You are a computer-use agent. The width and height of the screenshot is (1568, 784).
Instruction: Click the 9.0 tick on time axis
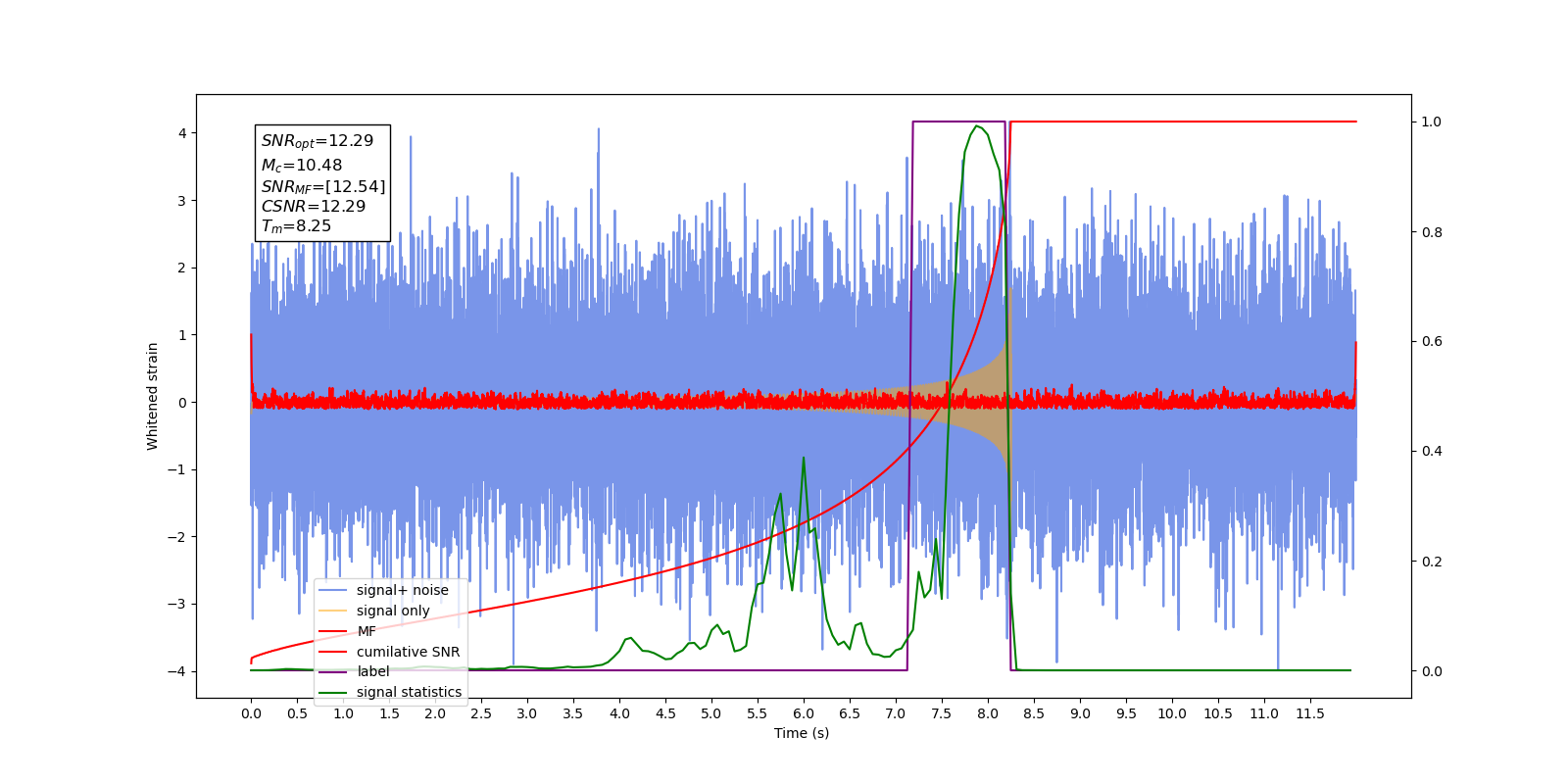click(1080, 713)
